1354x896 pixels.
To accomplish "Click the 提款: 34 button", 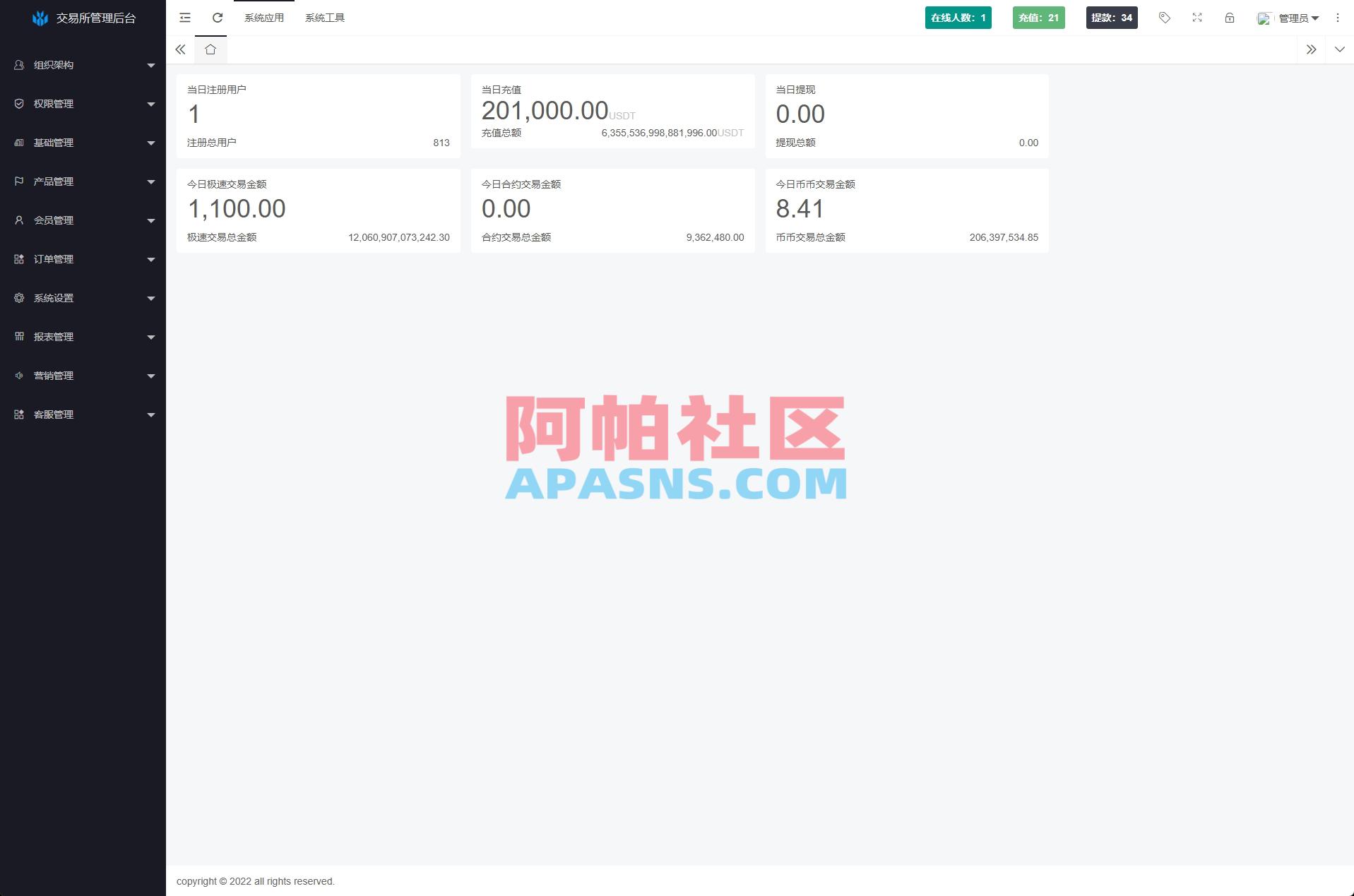I will [1111, 18].
